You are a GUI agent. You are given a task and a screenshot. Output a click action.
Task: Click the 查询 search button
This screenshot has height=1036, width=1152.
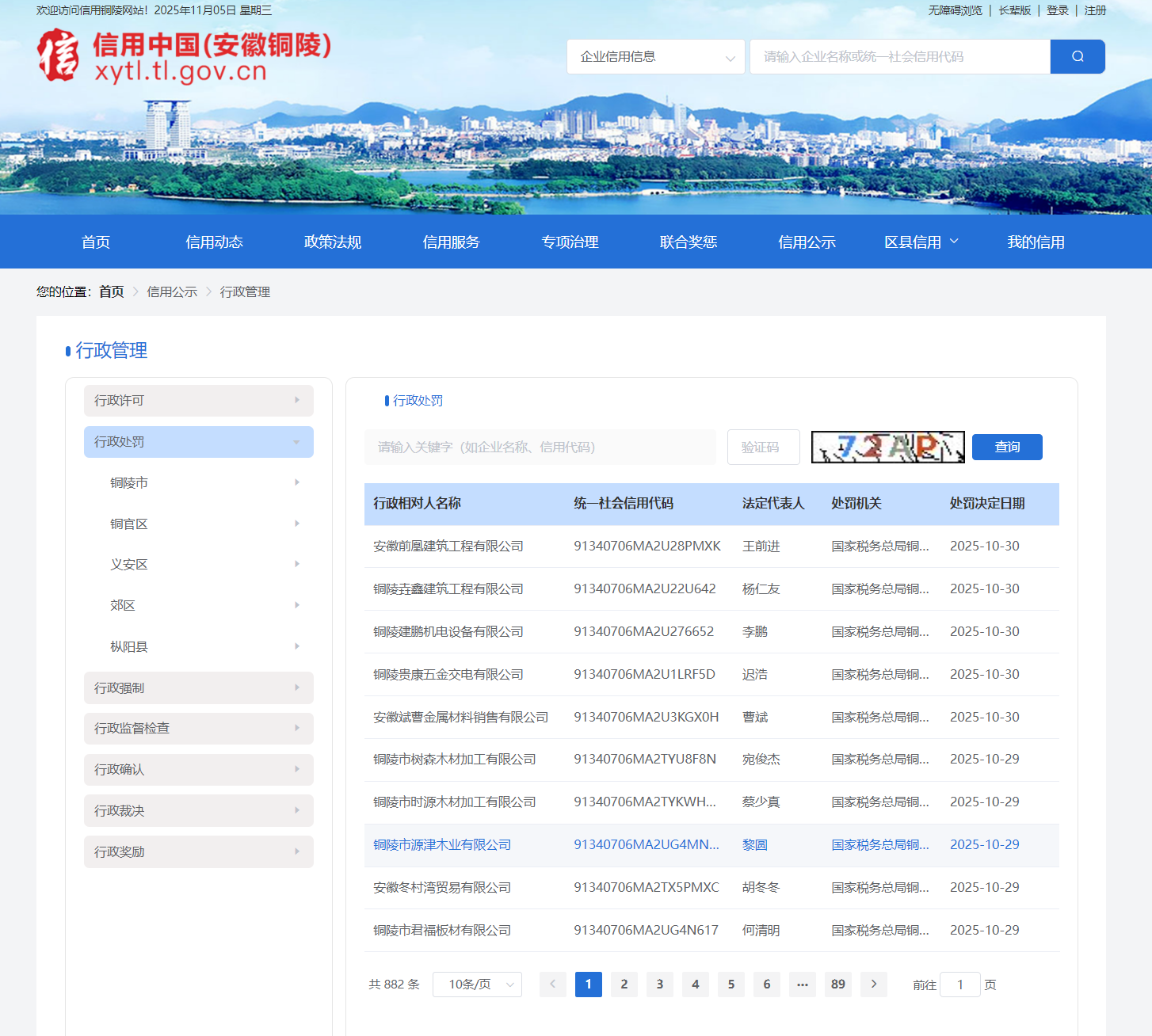1006,447
